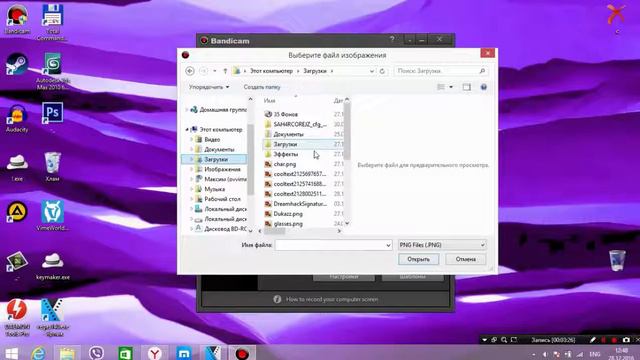Go up one folder level
The image size is (640, 360).
tap(225, 71)
